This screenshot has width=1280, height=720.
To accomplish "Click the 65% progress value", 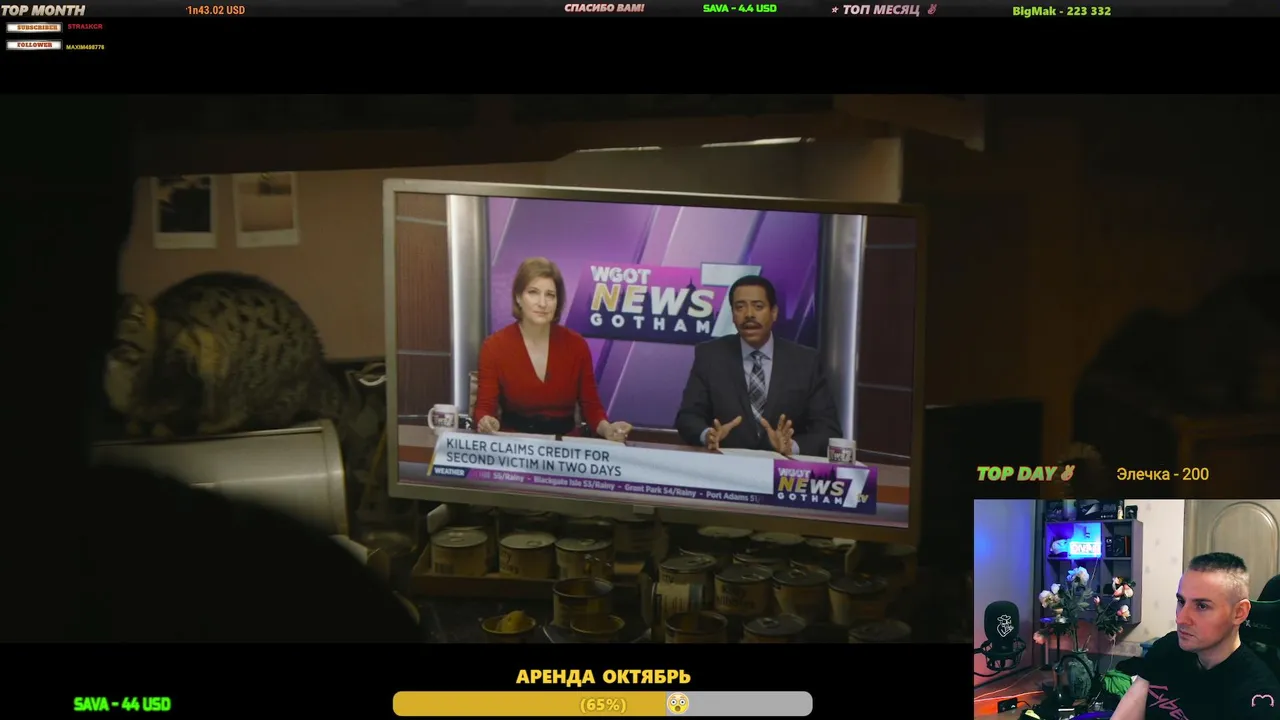I will click(604, 705).
